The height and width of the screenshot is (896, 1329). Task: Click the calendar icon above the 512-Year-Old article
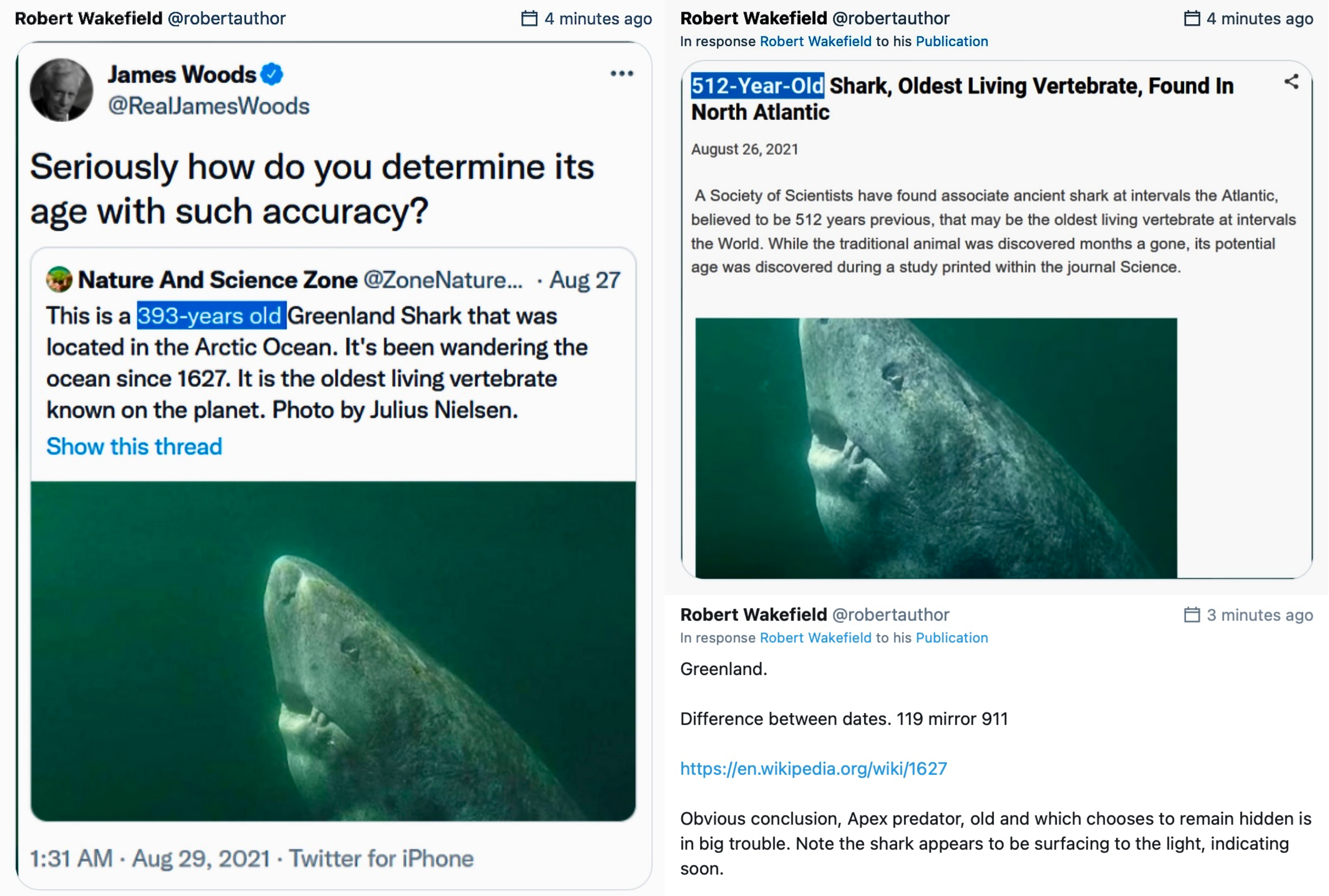click(x=1191, y=19)
